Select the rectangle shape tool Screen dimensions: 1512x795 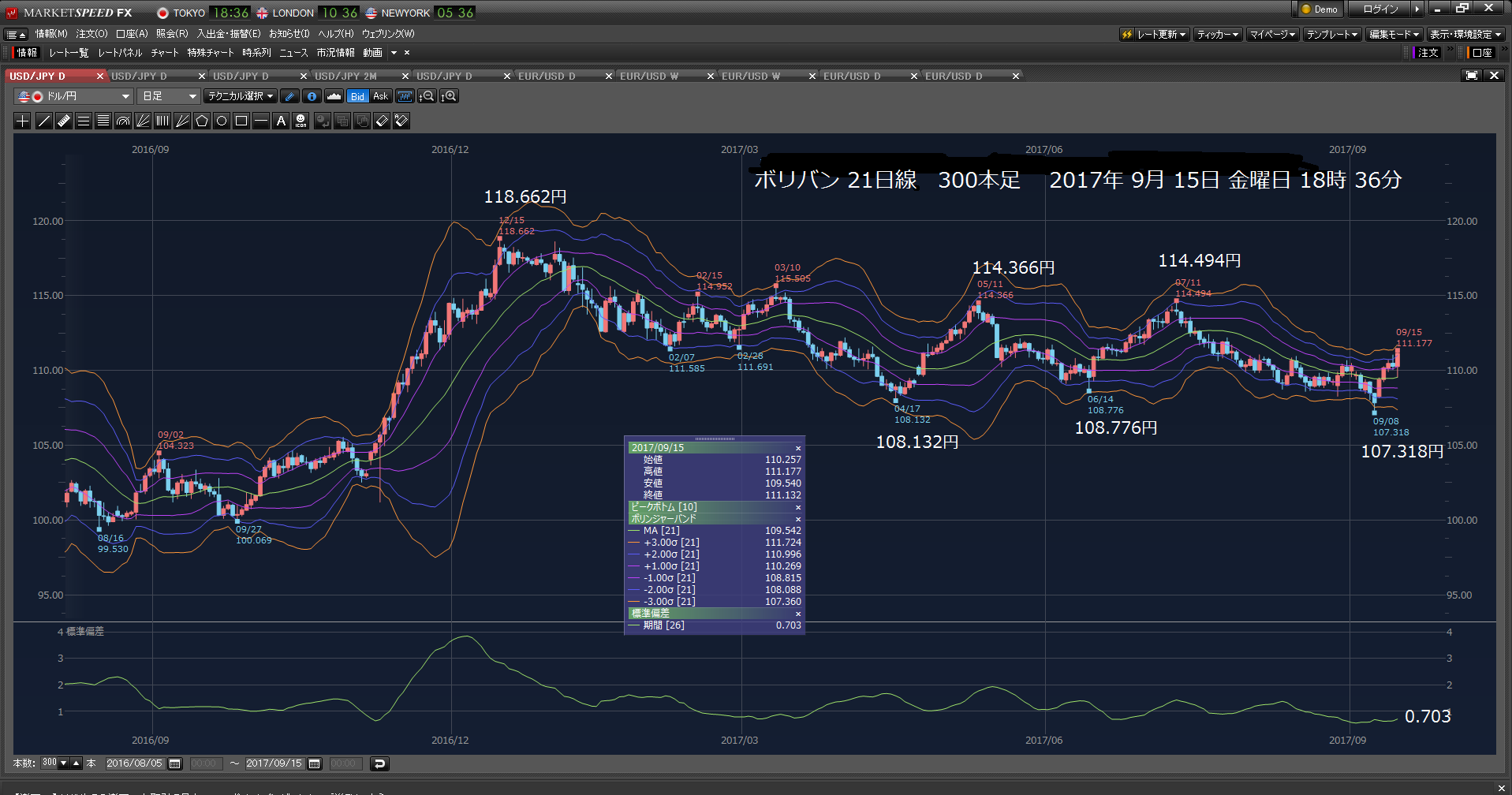241,121
